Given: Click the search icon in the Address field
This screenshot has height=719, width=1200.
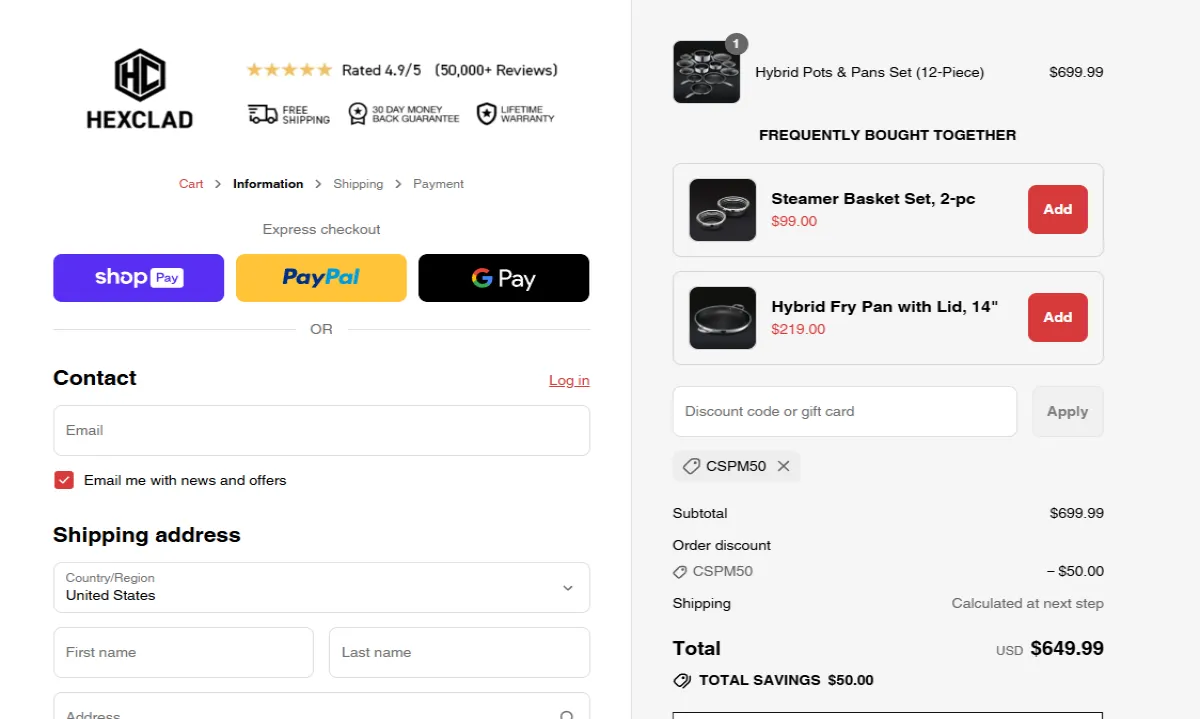Looking at the screenshot, I should click(x=567, y=712).
